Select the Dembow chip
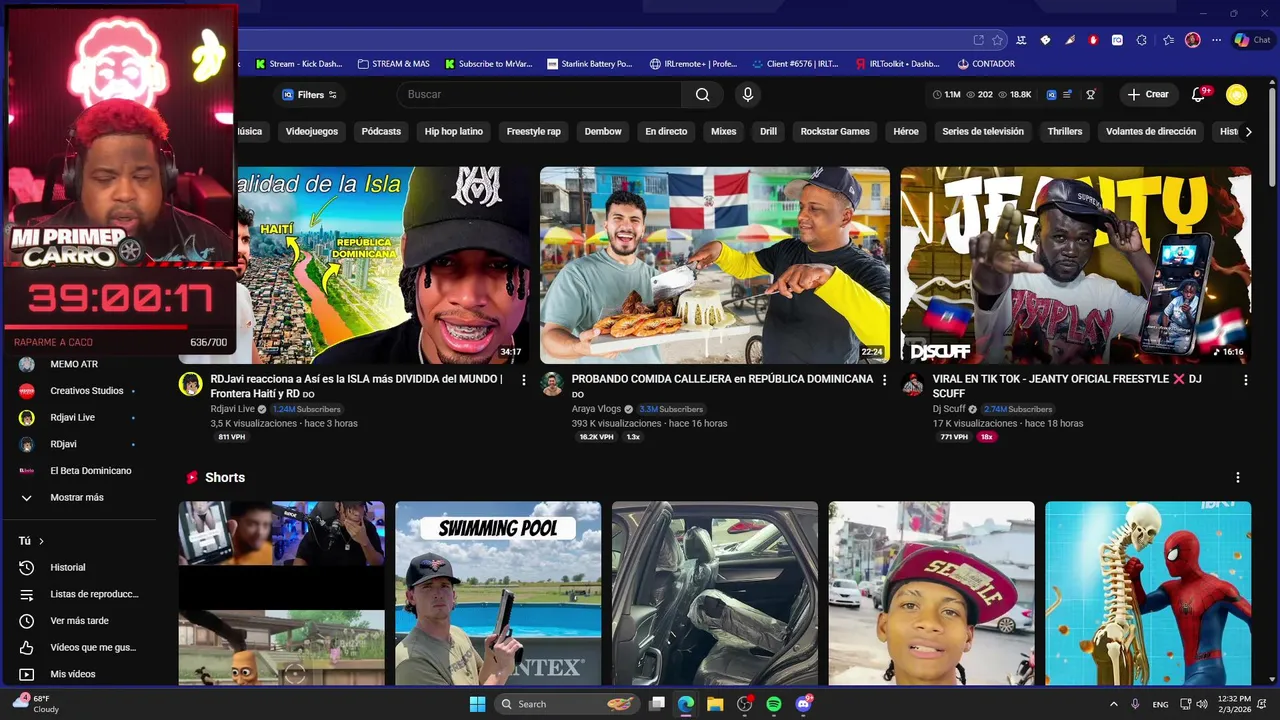The height and width of the screenshot is (720, 1280). pos(603,131)
